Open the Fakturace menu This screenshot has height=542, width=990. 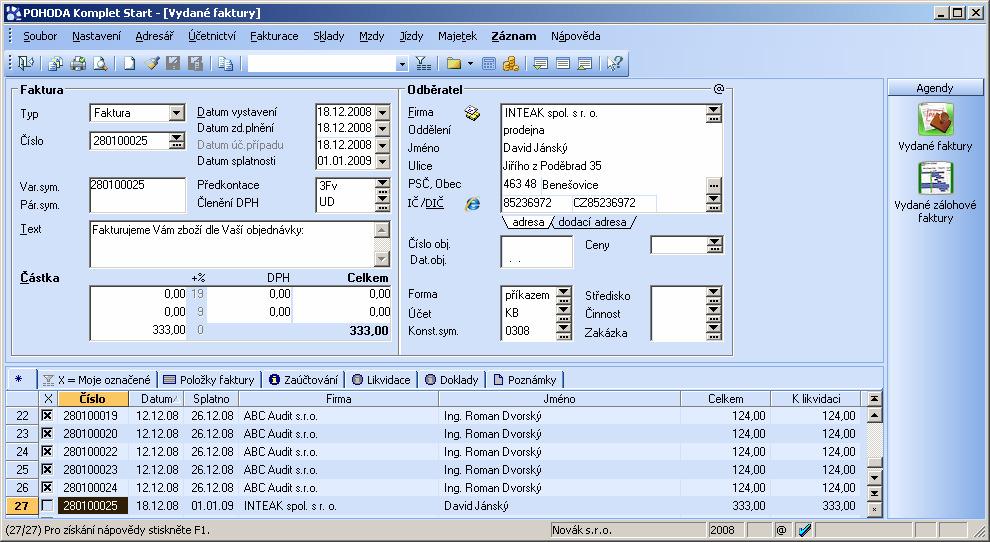(274, 36)
